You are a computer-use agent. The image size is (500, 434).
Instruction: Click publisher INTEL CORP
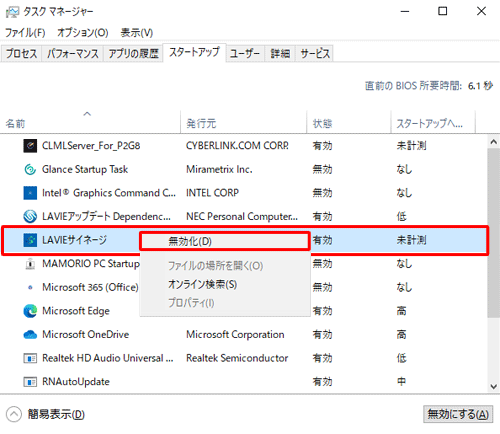coord(212,193)
